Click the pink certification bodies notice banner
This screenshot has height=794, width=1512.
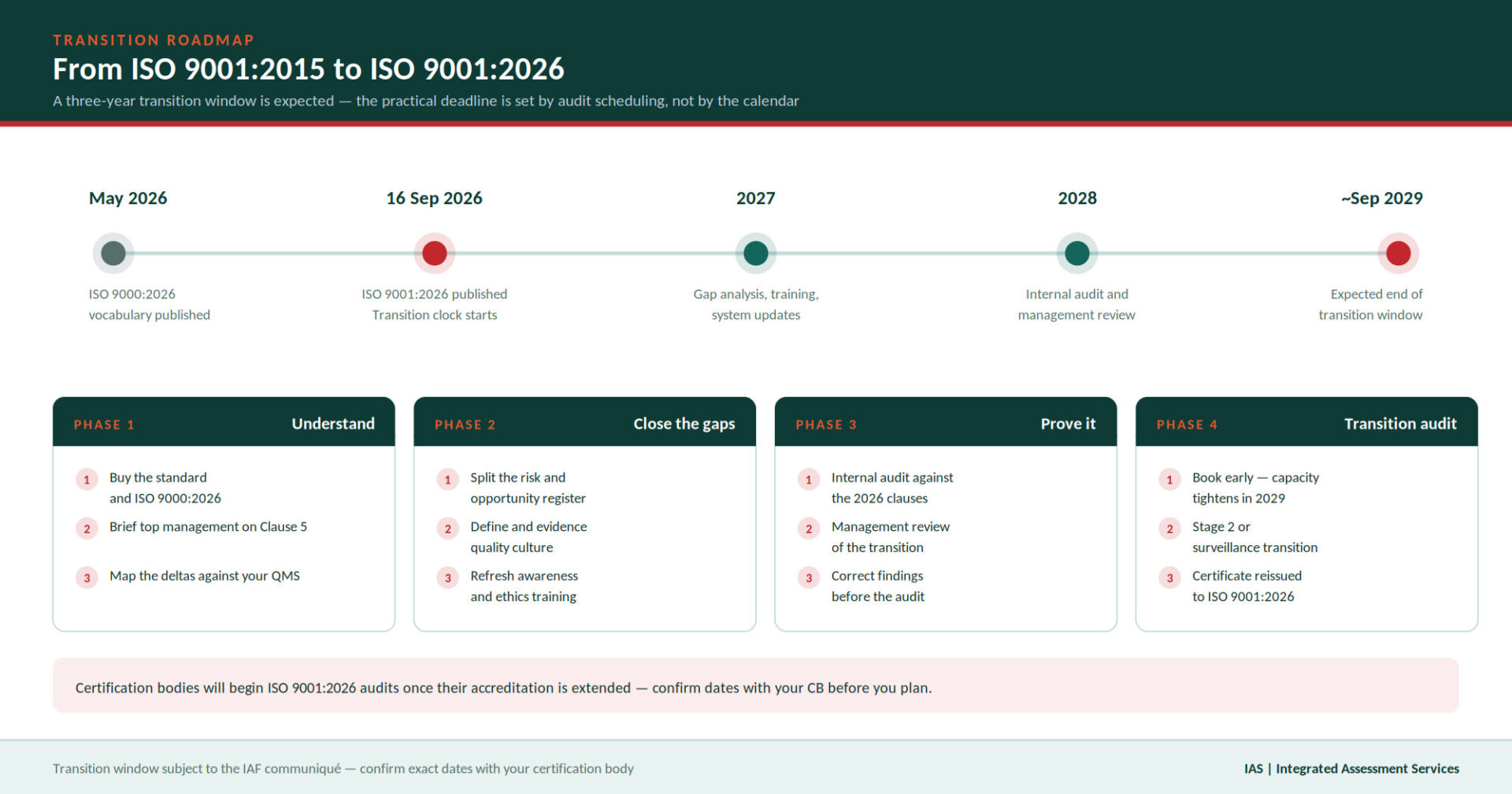pyautogui.click(x=756, y=685)
